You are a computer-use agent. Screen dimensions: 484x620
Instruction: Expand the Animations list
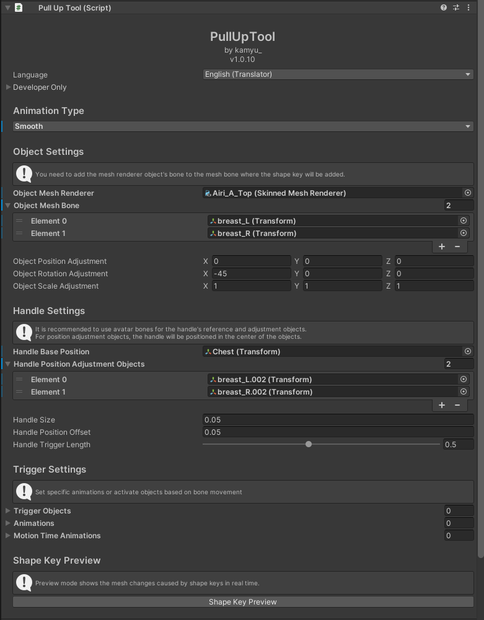[x=8, y=523]
